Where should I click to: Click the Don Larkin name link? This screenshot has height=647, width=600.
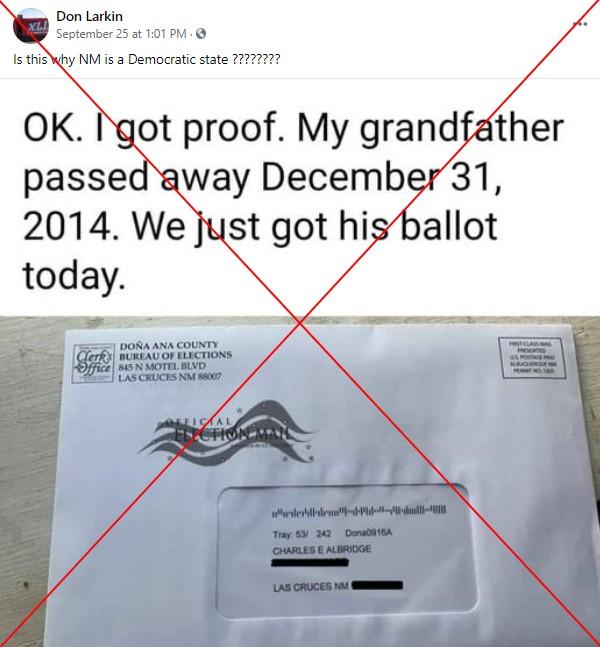point(90,16)
